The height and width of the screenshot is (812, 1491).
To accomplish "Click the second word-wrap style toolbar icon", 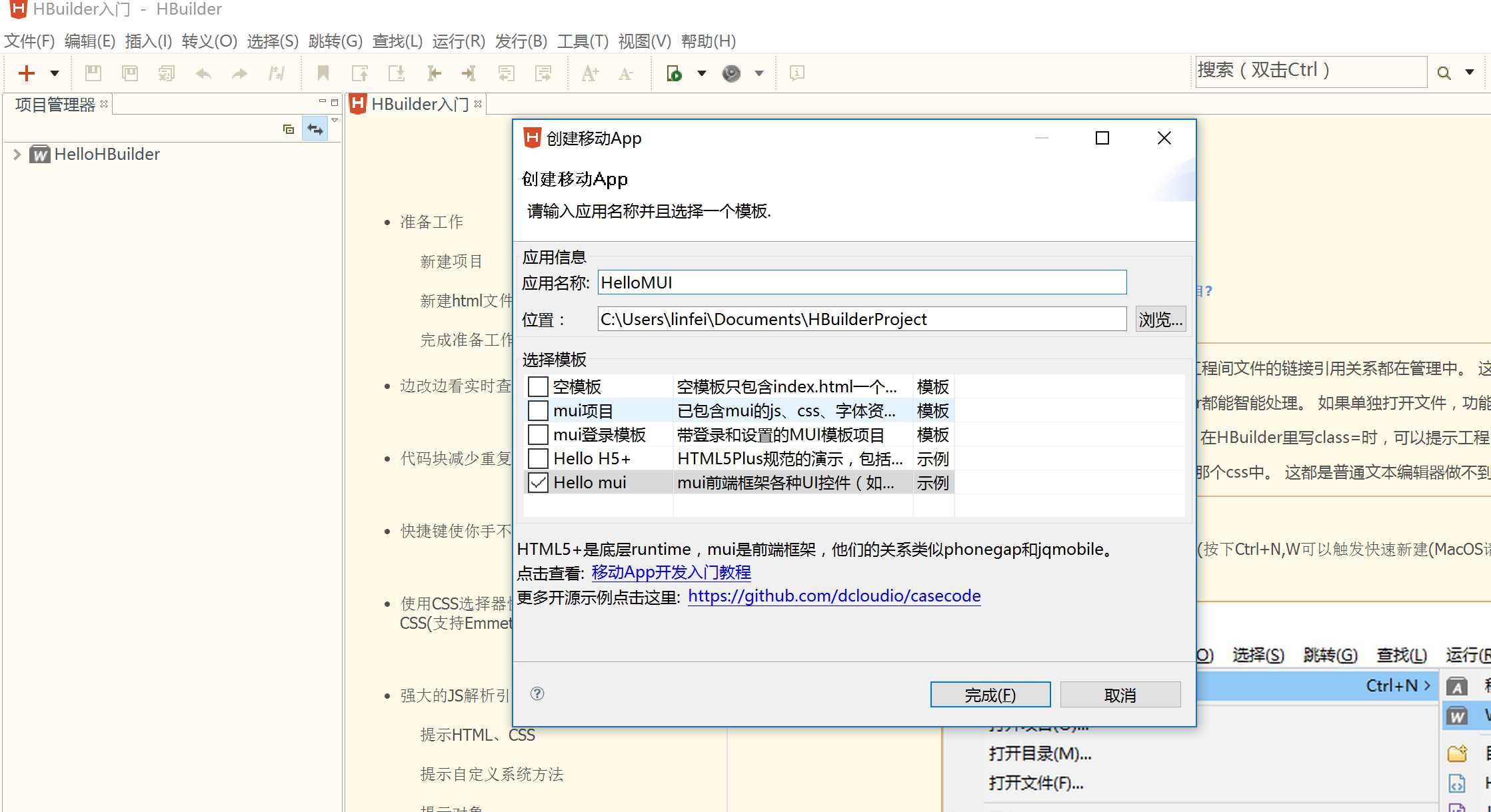I will pyautogui.click(x=543, y=73).
